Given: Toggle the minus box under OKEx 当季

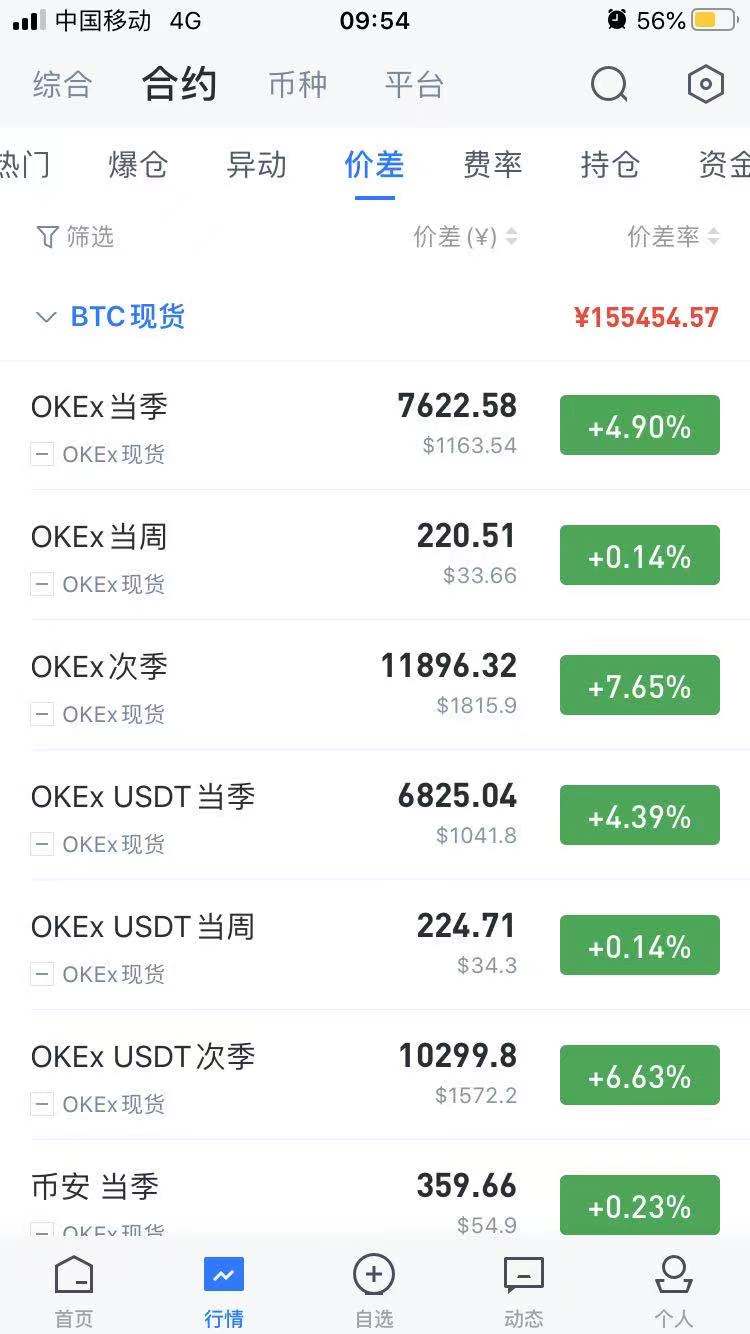Looking at the screenshot, I should pos(42,455).
